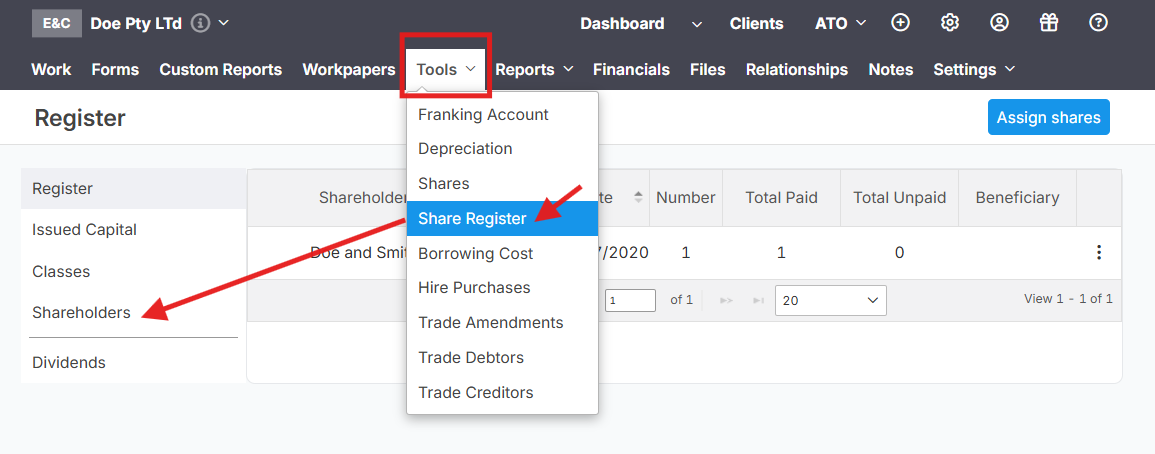This screenshot has width=1155, height=454.
Task: Click the last page arrow in pager
Action: coord(758,300)
